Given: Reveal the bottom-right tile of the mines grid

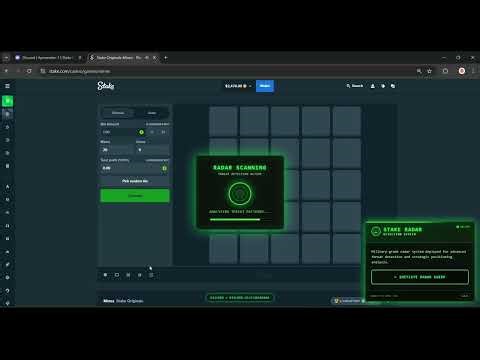Looking at the screenshot, I should (347, 249).
